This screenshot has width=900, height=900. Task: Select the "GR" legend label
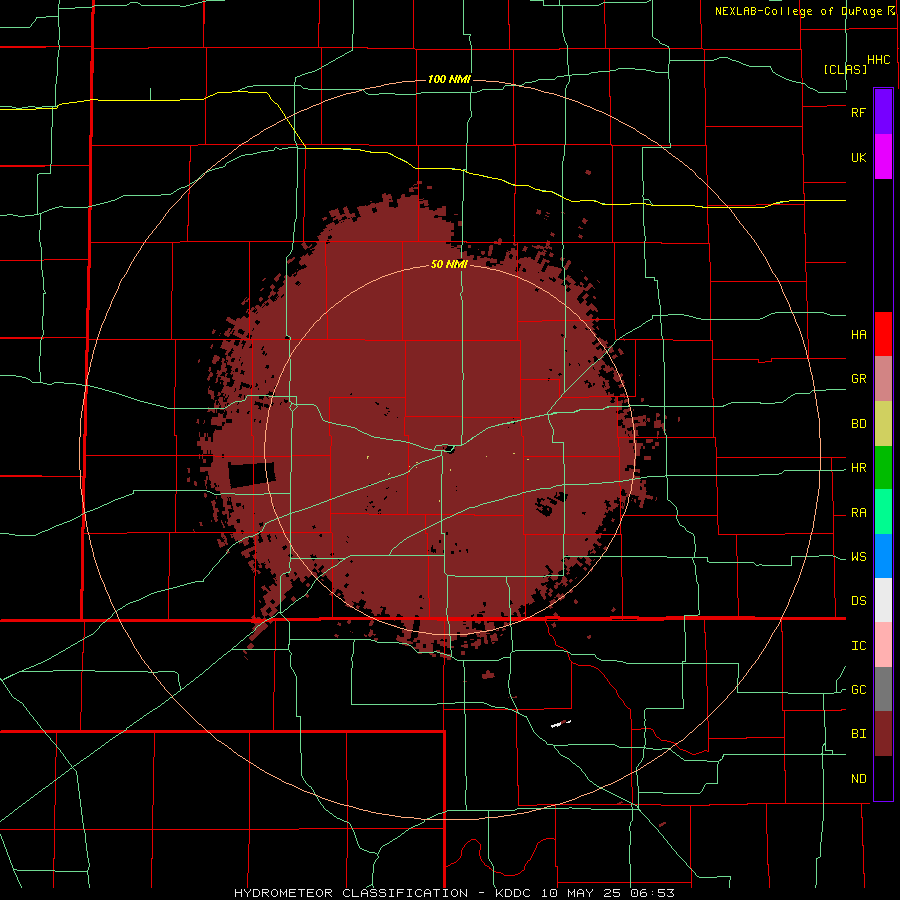858,379
